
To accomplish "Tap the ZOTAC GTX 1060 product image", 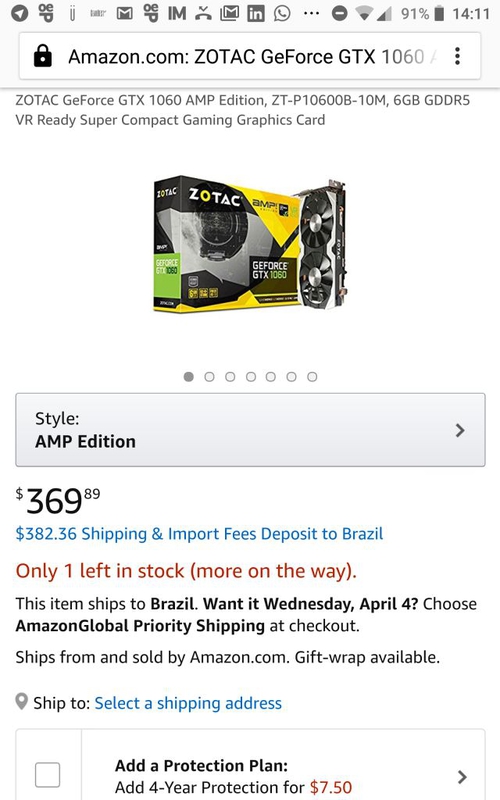I will pyautogui.click(x=250, y=244).
